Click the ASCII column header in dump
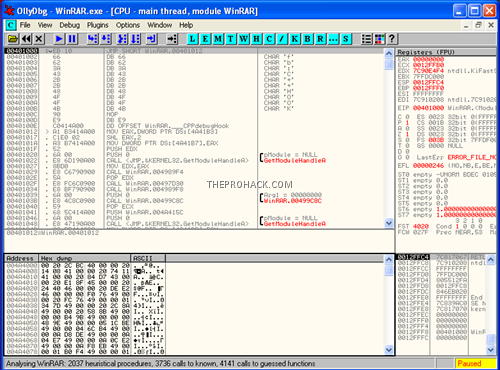This screenshot has width=500, height=370. (148, 258)
